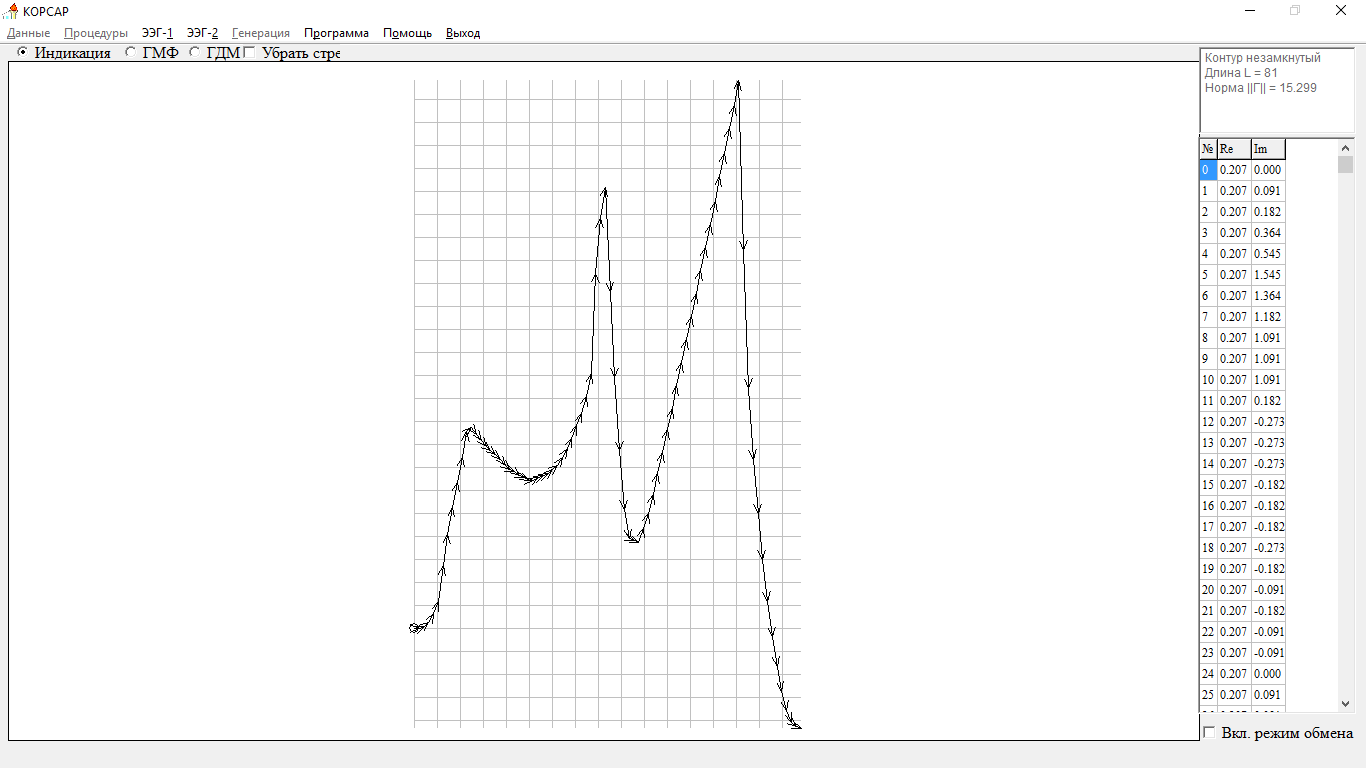The height and width of the screenshot is (768, 1366).
Task: Click the Re column header
Action: coord(1234,149)
